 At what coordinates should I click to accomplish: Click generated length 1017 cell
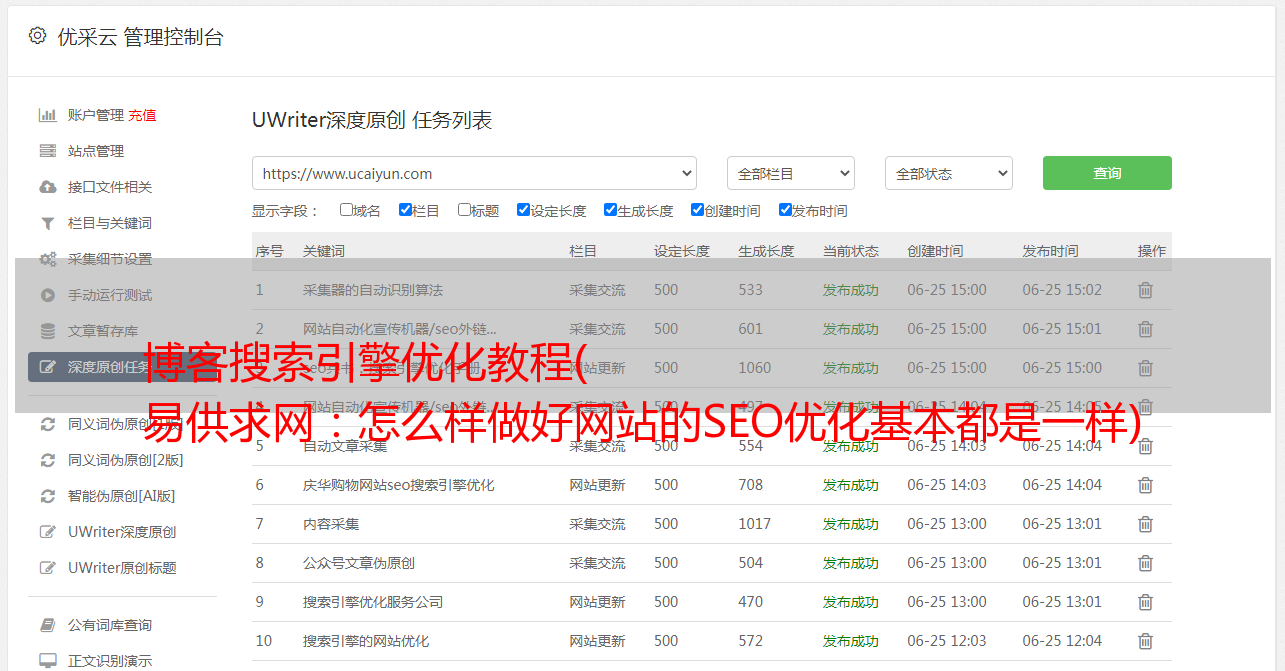click(x=755, y=524)
